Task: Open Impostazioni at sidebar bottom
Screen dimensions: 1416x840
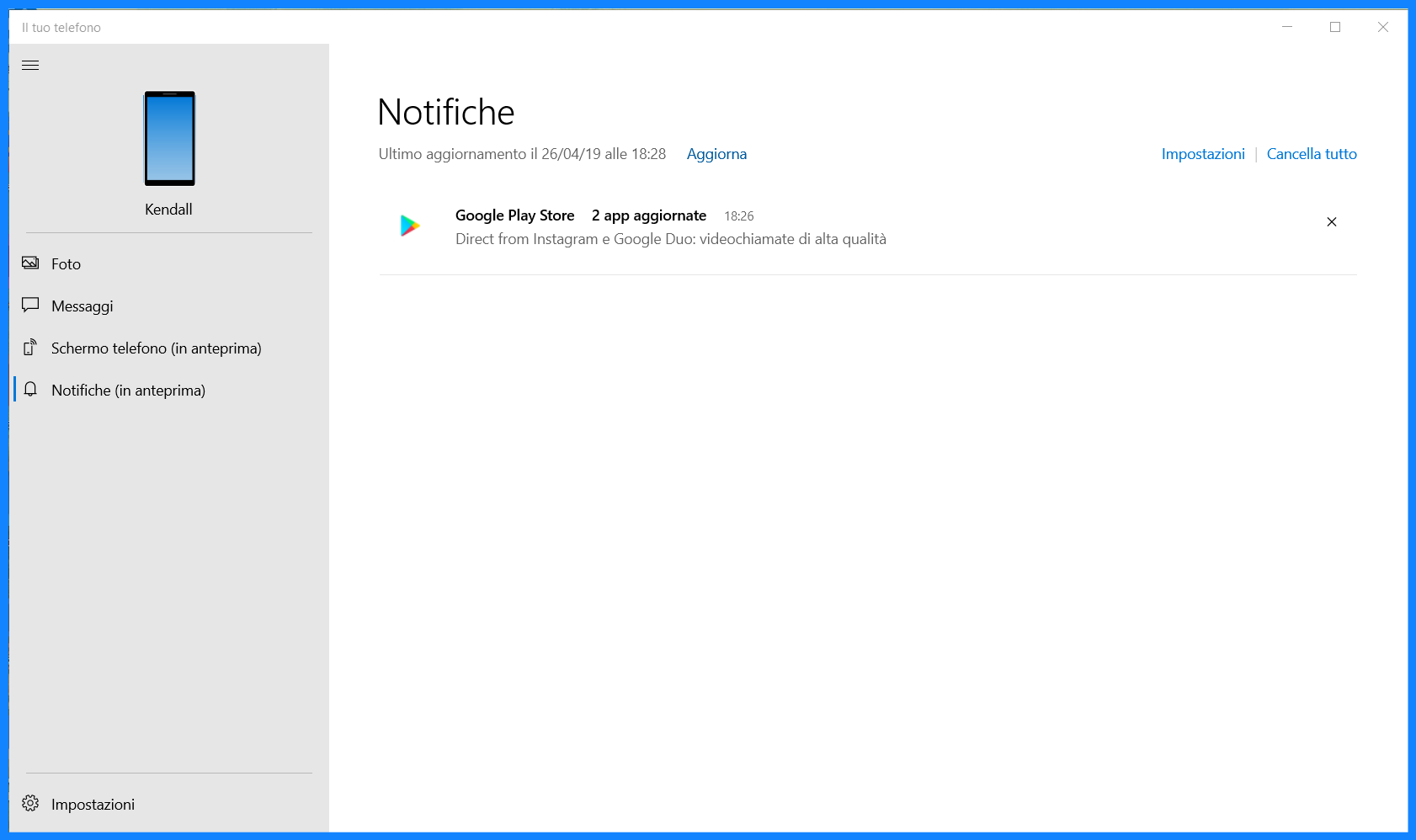Action: pos(168,804)
